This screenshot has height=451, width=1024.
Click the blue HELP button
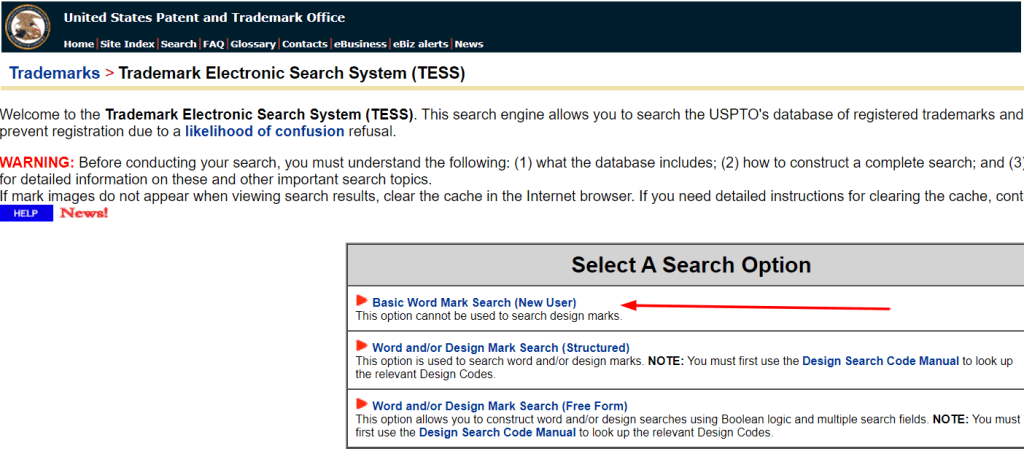click(26, 213)
